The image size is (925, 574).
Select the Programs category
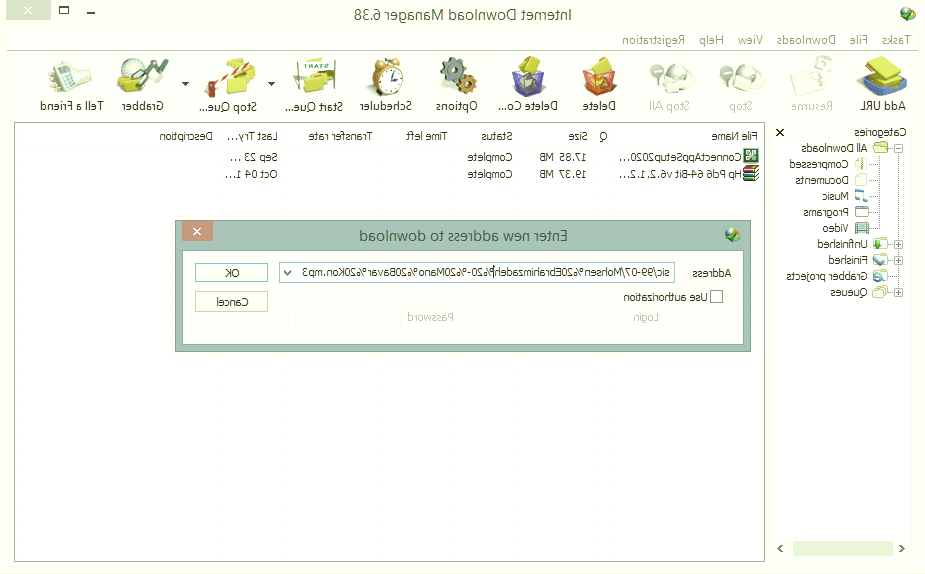[826, 212]
